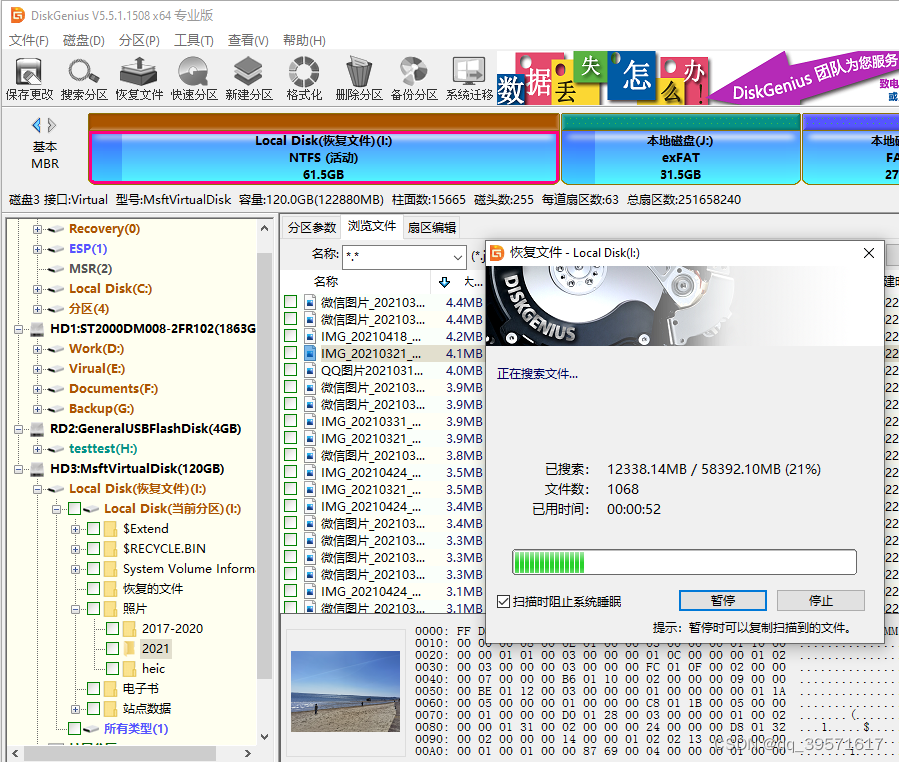Expand the Backup(G:) partition node
This screenshot has height=762, width=899.
[x=37, y=409]
